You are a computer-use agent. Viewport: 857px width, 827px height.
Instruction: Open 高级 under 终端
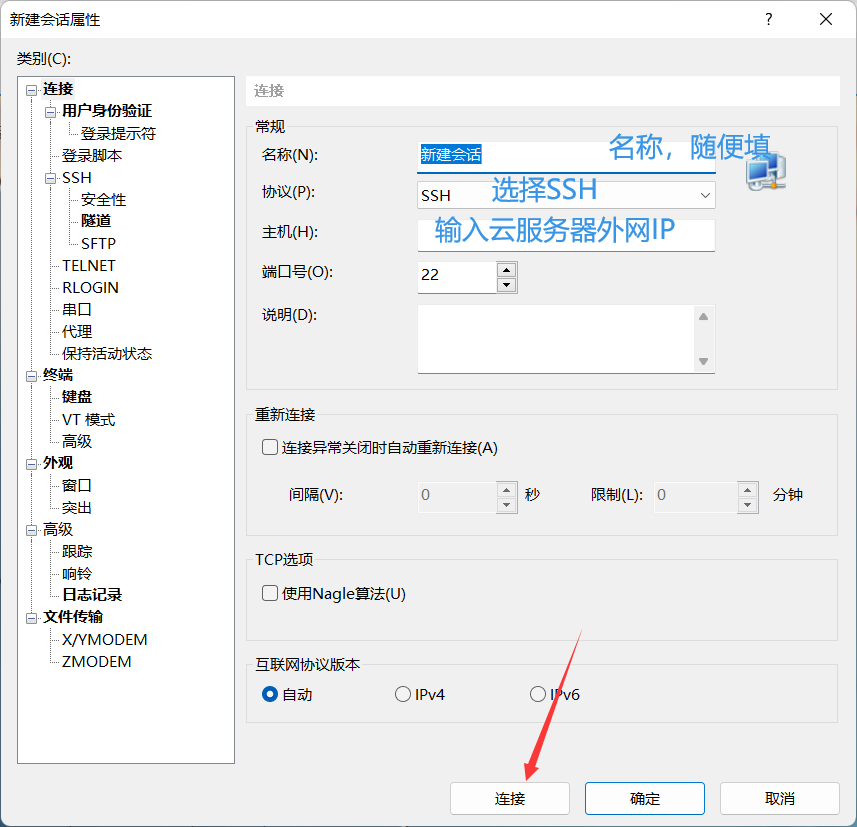[x=77, y=441]
